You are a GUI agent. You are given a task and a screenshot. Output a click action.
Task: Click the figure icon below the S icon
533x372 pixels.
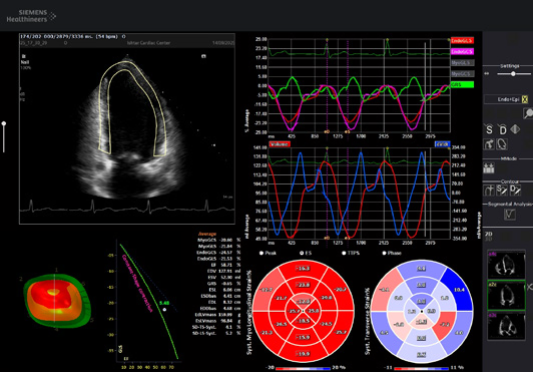[489, 144]
